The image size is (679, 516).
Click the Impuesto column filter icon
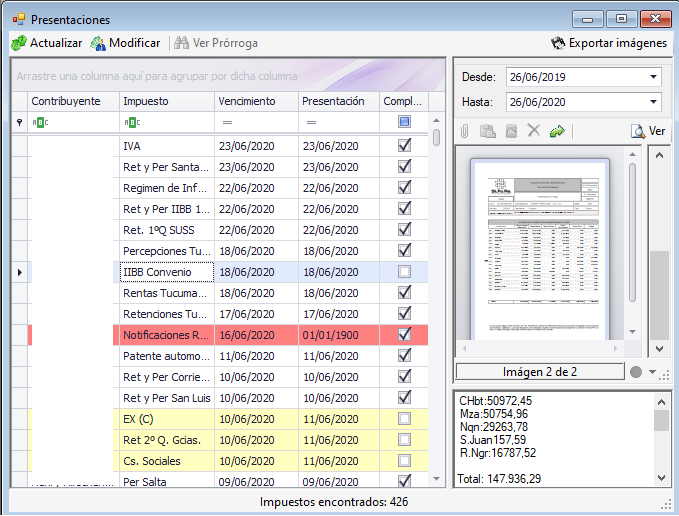pos(132,122)
